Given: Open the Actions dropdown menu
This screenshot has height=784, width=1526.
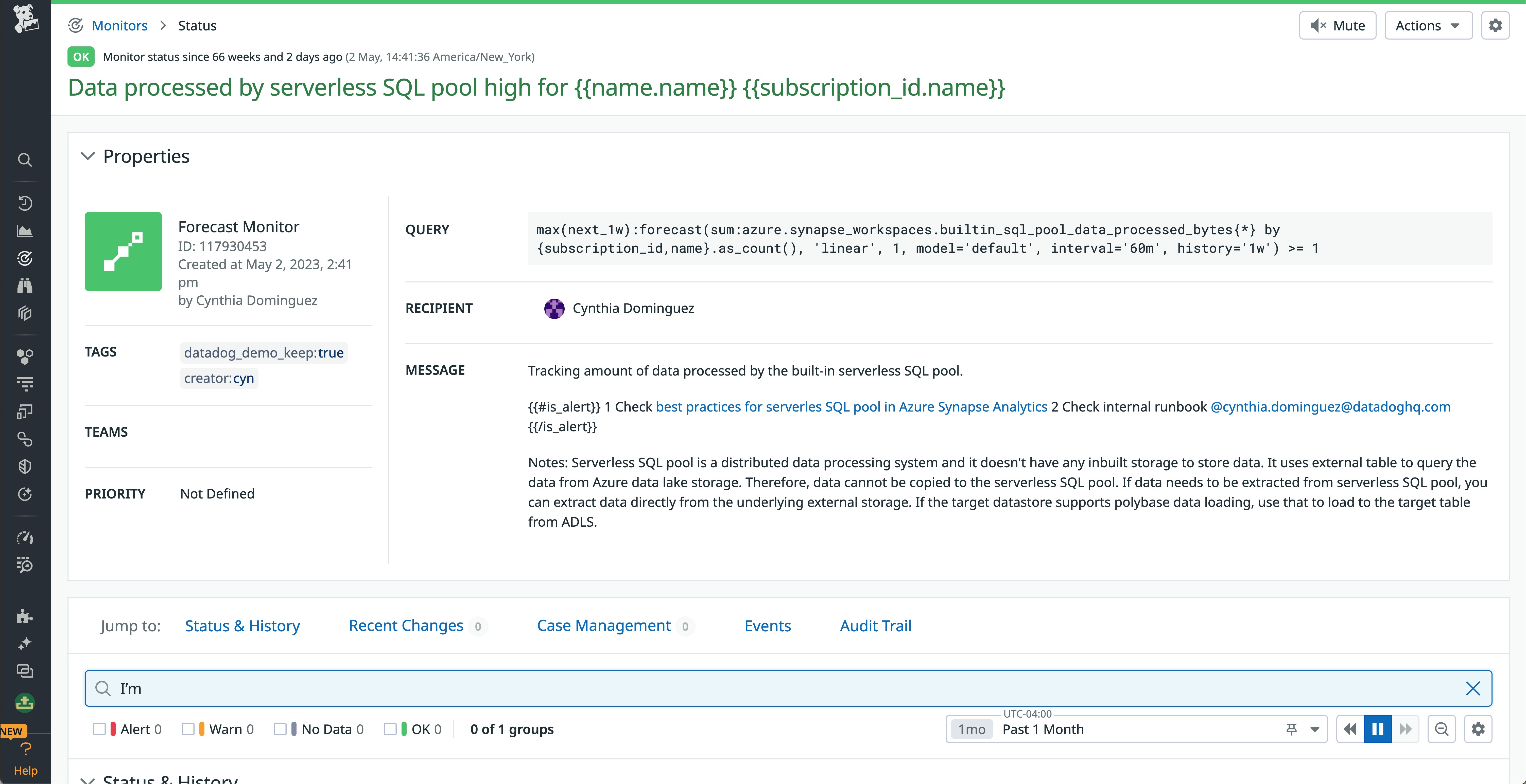Looking at the screenshot, I should [x=1428, y=25].
